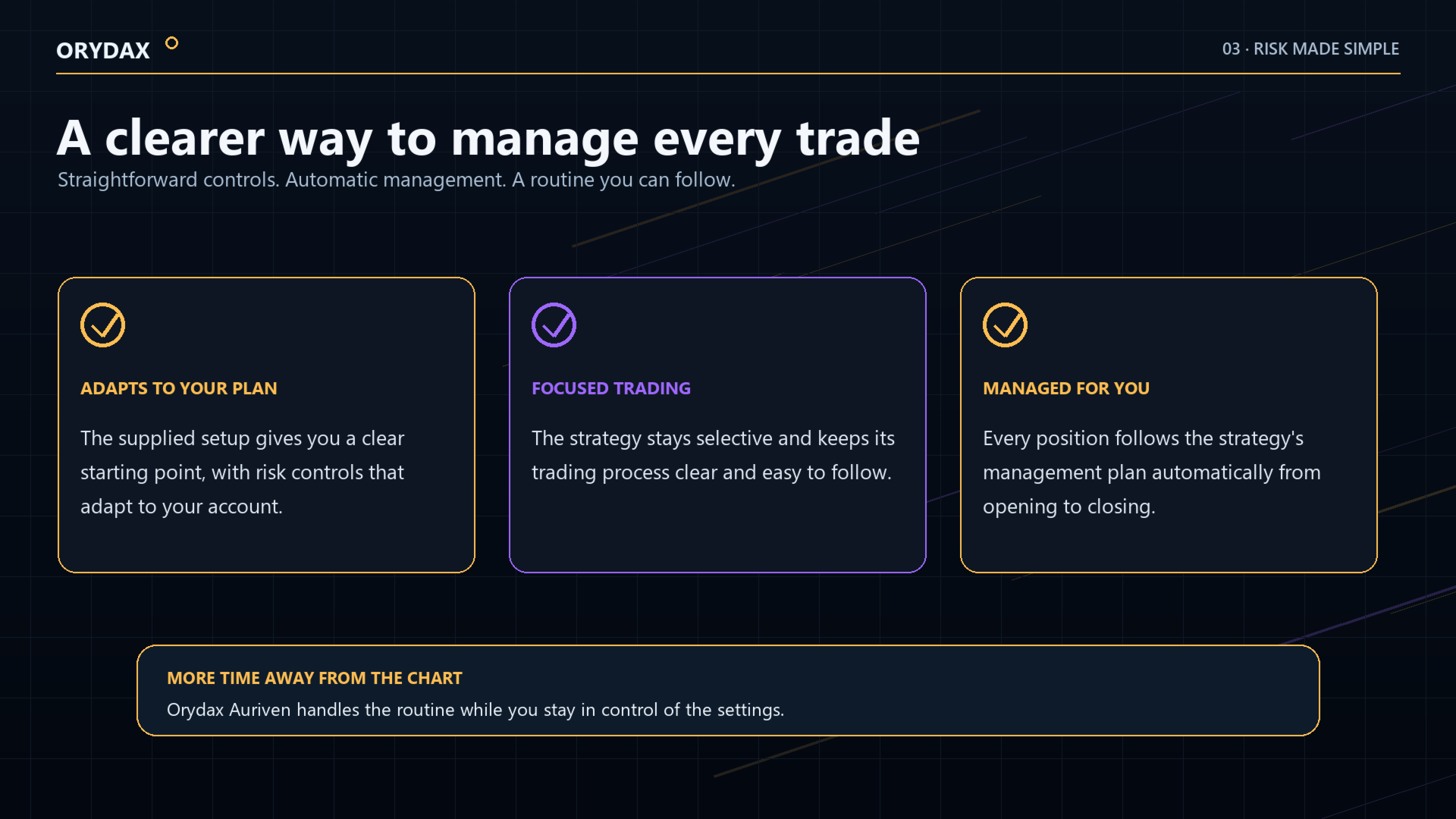Click the '03 · Risk Made Simple' section label
This screenshot has width=1456, height=819.
coord(1310,49)
